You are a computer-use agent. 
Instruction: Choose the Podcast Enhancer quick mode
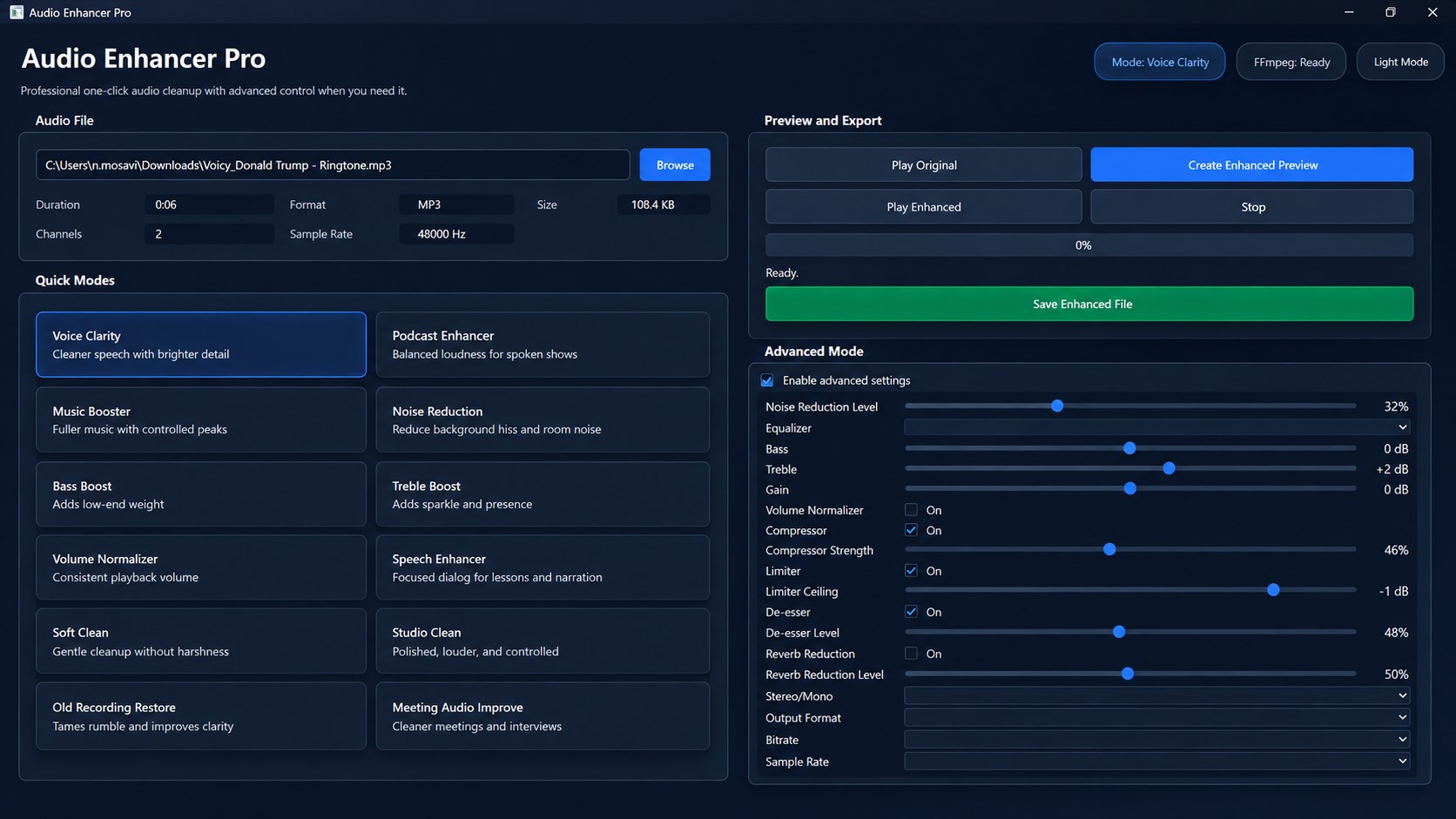543,345
